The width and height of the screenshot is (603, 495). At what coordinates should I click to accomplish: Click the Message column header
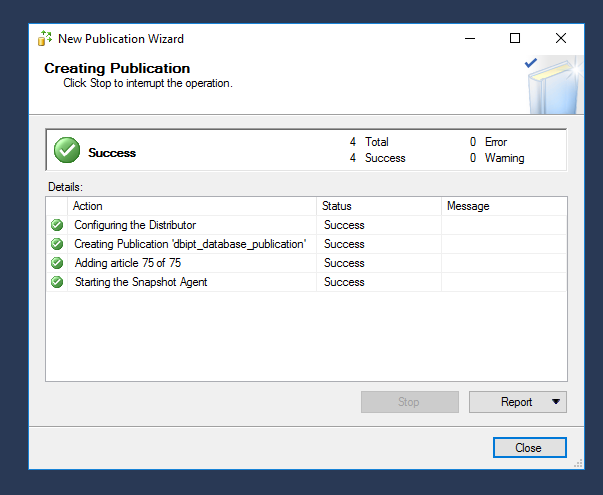[504, 206]
